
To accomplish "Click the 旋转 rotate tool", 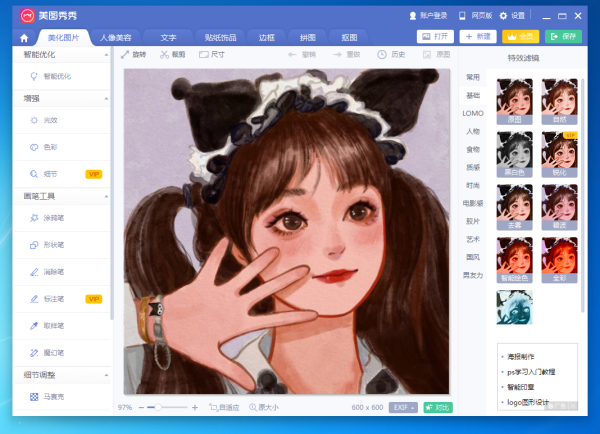I will coord(134,55).
